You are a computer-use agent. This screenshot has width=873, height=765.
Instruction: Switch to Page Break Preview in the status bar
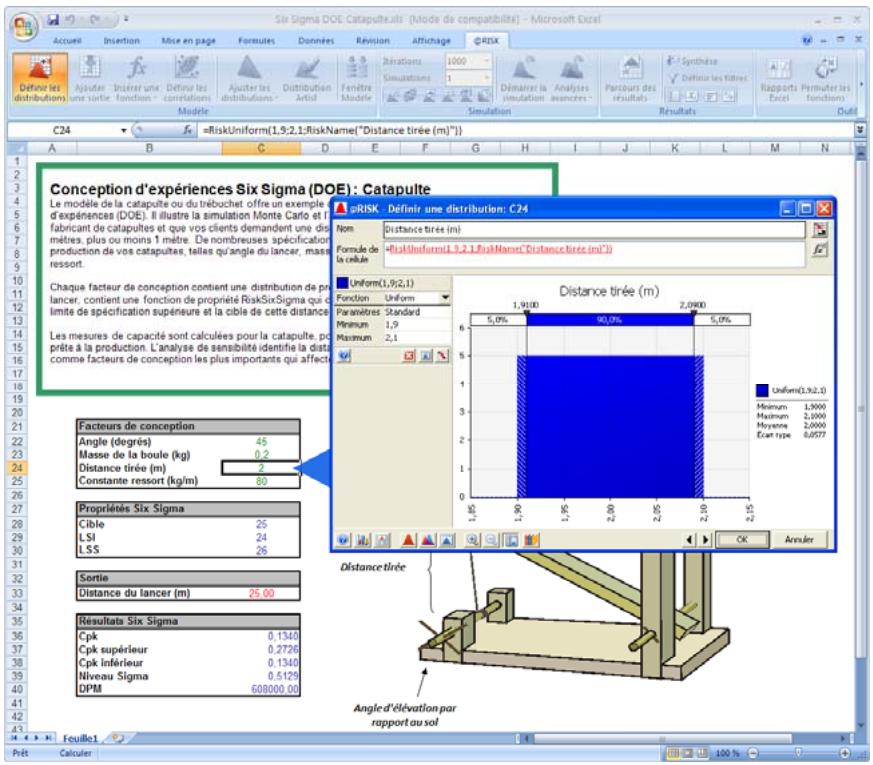702,753
